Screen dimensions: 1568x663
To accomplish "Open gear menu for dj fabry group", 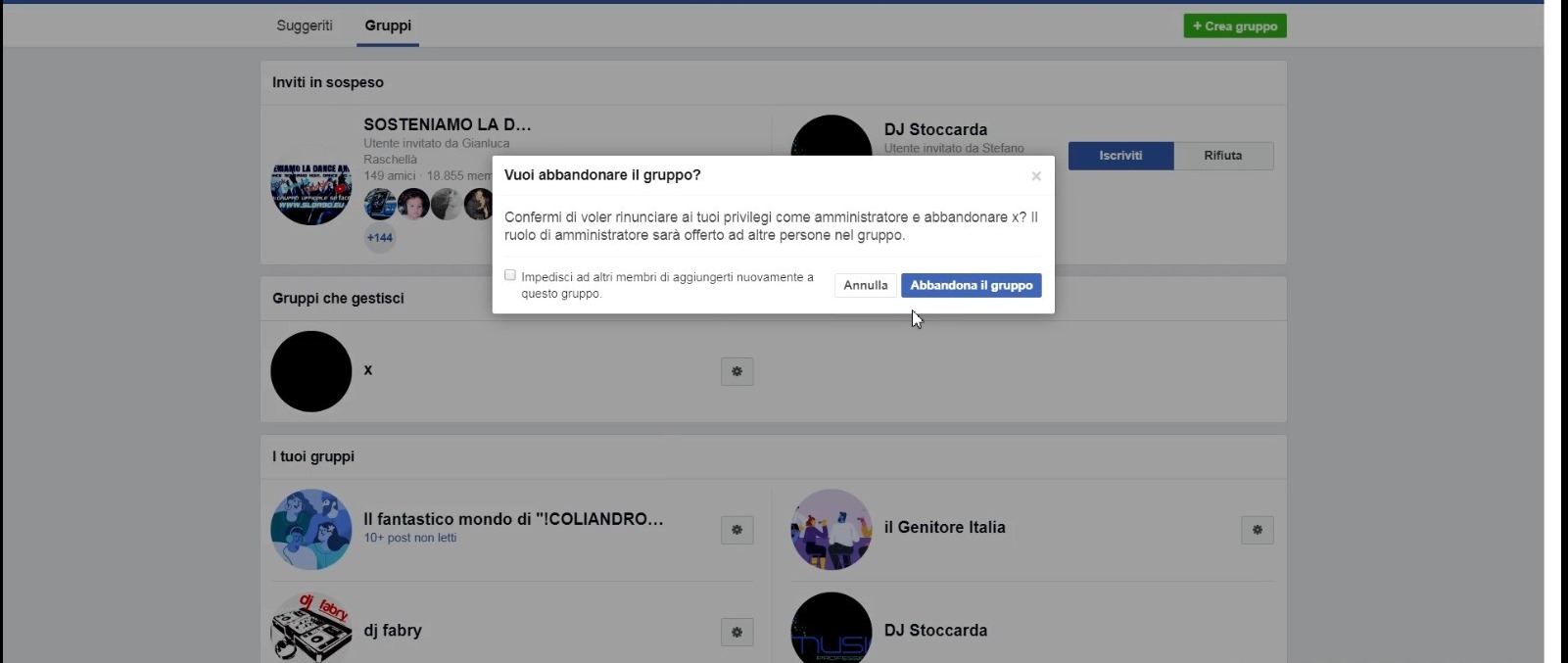I will pos(736,633).
